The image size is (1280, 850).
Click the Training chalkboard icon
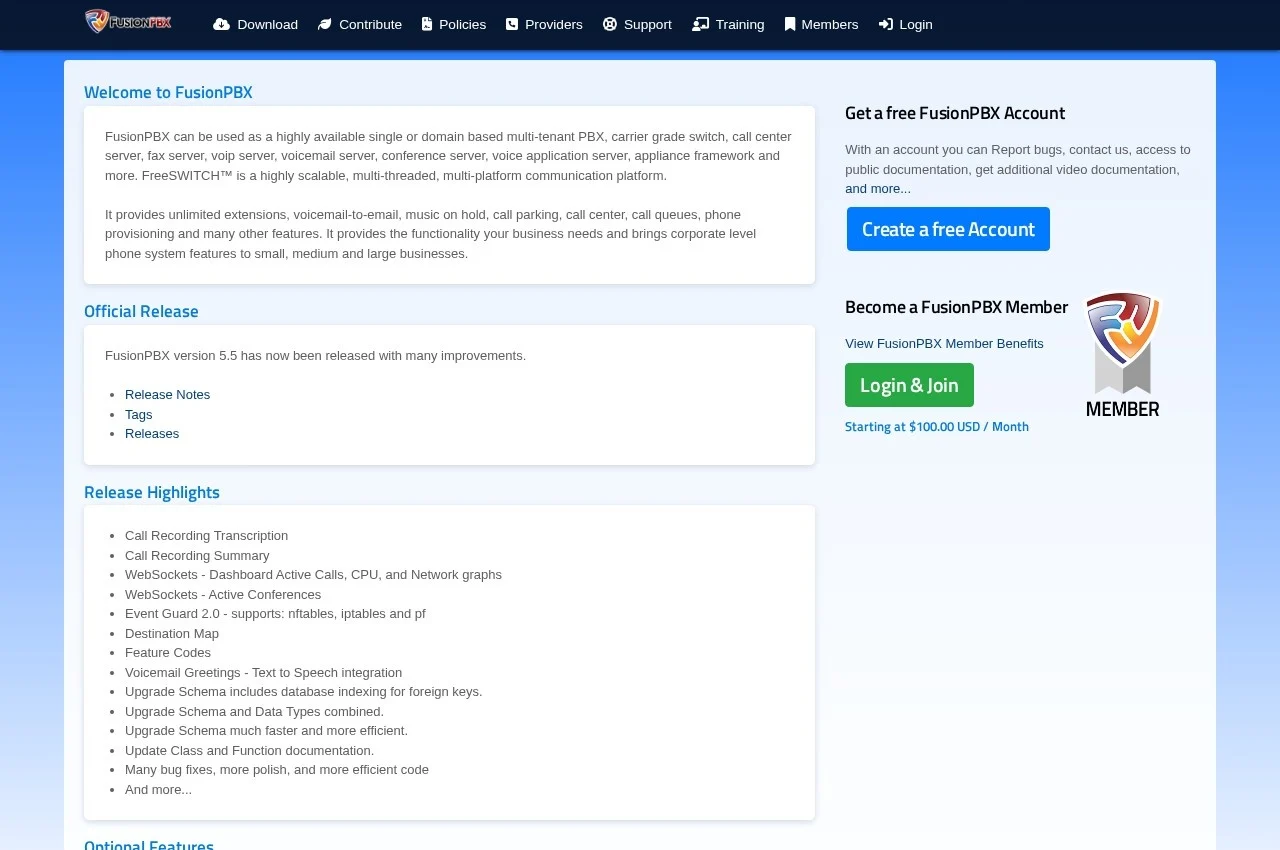point(701,24)
